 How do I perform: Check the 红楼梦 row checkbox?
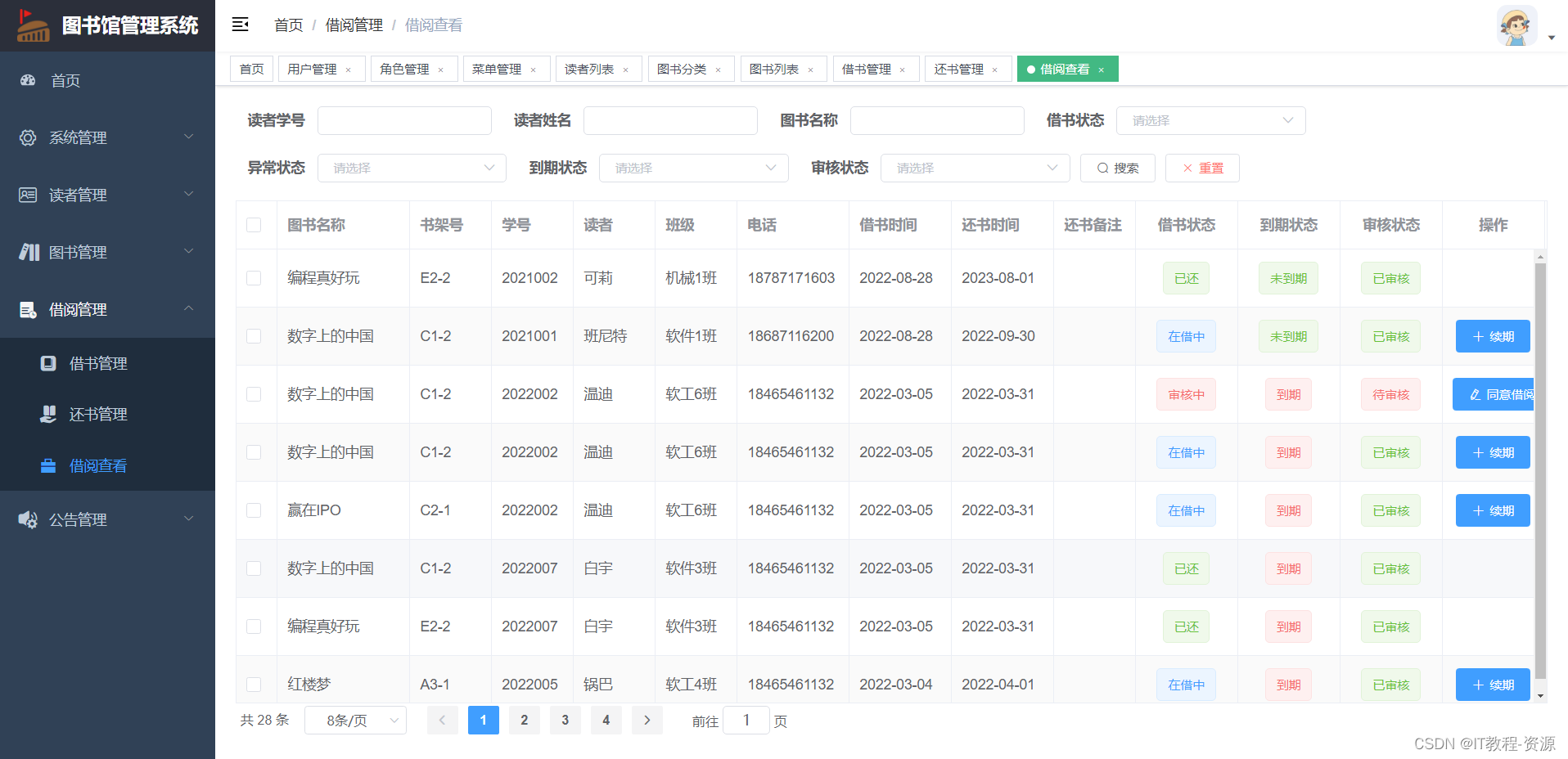(x=254, y=685)
